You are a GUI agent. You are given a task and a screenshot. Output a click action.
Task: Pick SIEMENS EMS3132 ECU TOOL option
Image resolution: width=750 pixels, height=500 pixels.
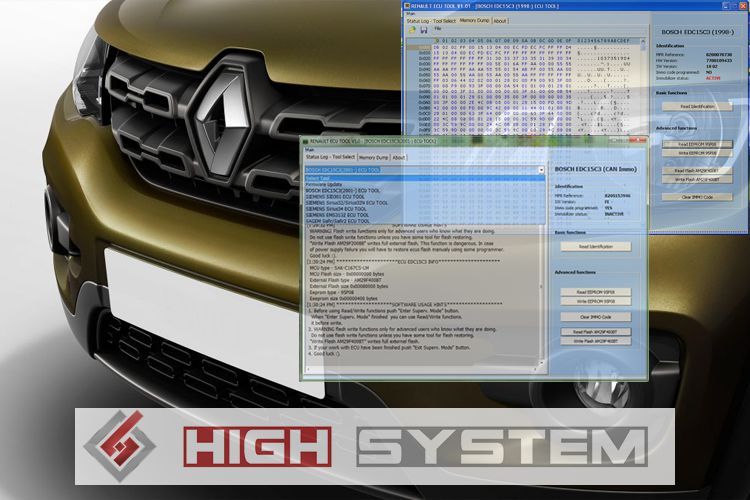point(425,215)
